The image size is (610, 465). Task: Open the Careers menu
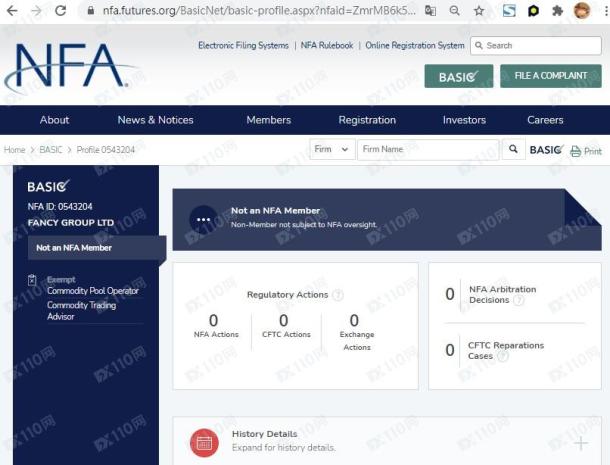pos(545,120)
